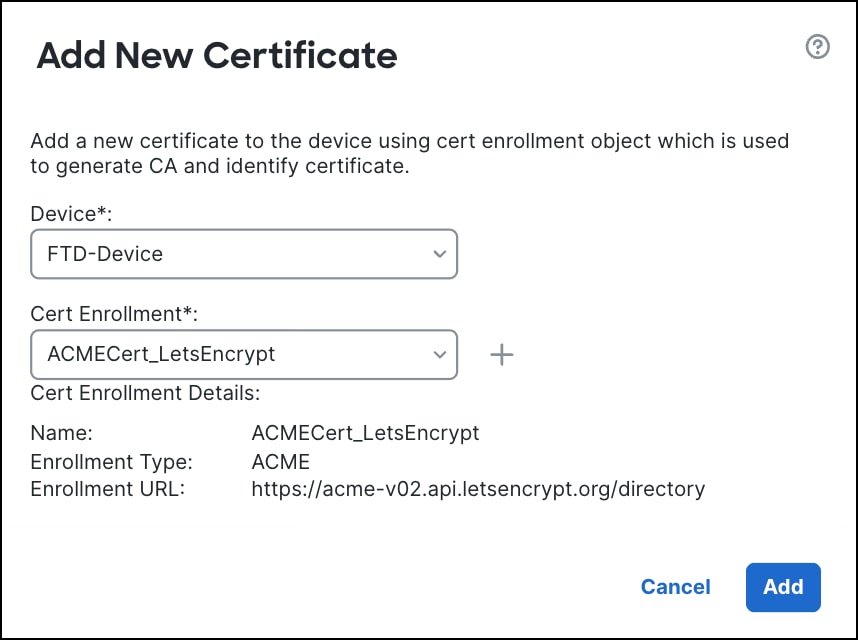Screen dimensions: 858x640
Task: Click ACMECert_LetsEncrypt in the Cert Enrollment combo box
Action: pos(161,354)
